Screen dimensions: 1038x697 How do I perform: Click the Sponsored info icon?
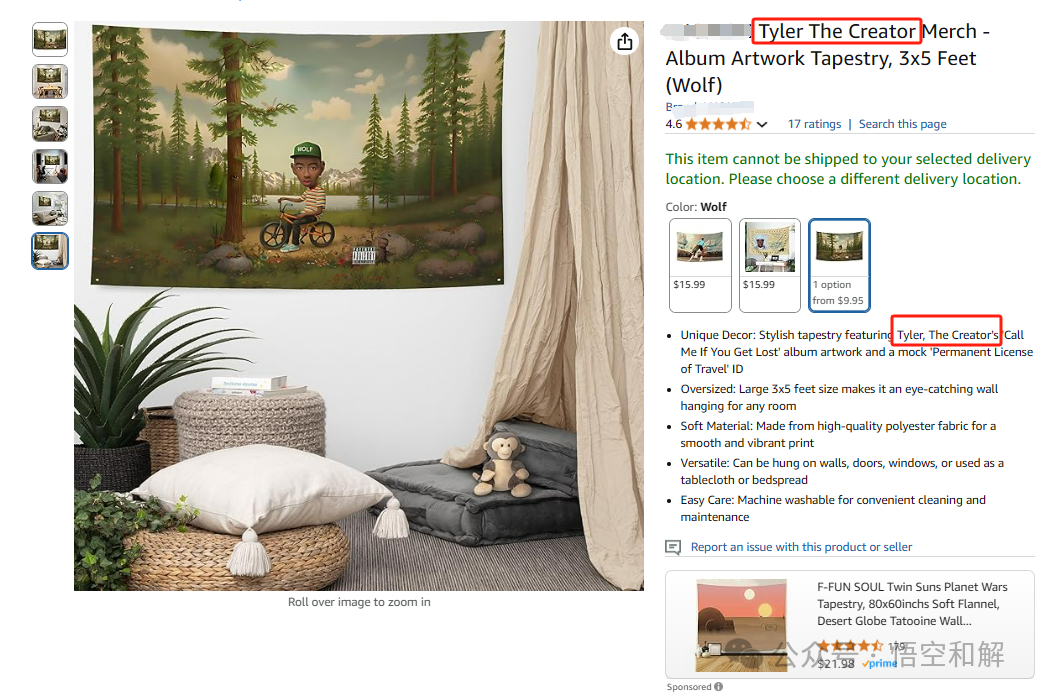pyautogui.click(x=718, y=686)
